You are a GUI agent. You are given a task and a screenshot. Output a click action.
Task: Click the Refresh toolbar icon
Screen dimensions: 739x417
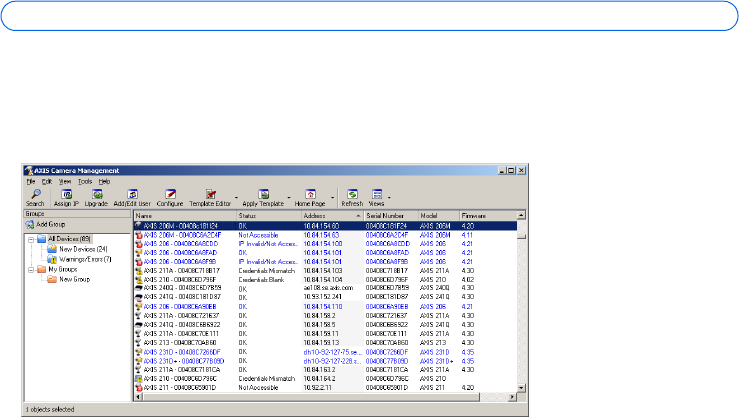coord(351,196)
